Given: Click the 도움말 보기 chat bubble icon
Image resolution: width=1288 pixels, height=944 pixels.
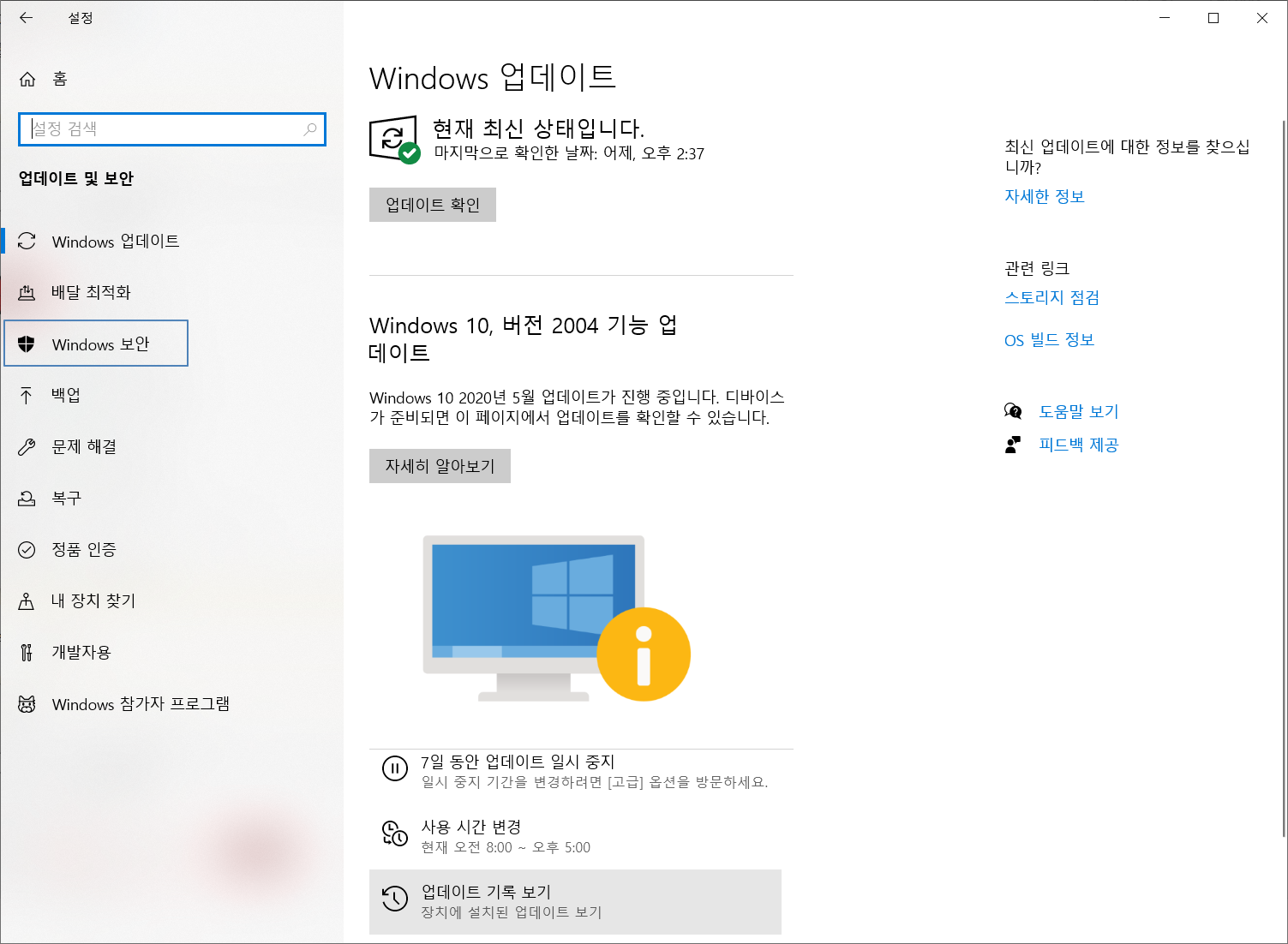Looking at the screenshot, I should point(1013,411).
